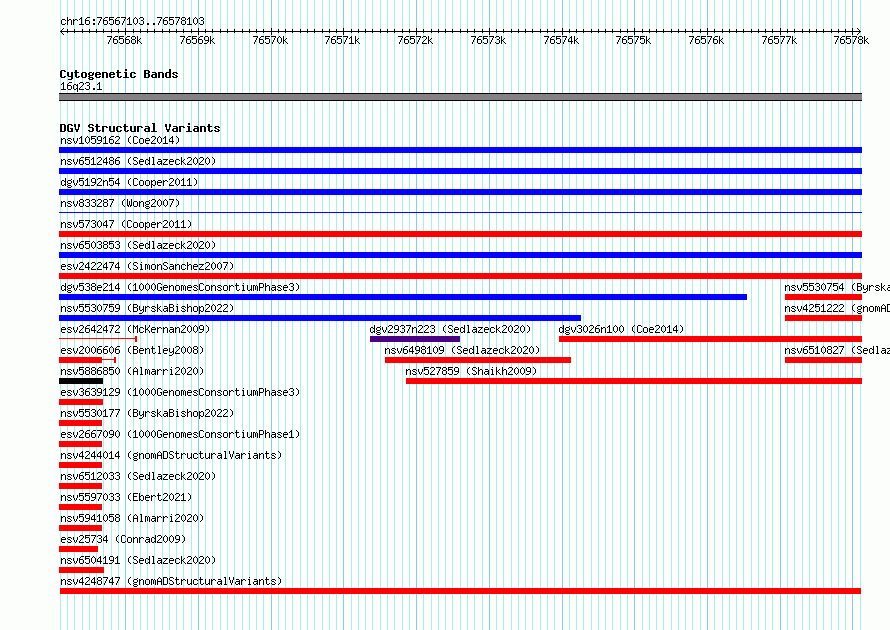Screen dimensions: 890x630
Task: Open esv2667090 (1000GenomesConsortiumPhase1) label
Action: (180, 434)
